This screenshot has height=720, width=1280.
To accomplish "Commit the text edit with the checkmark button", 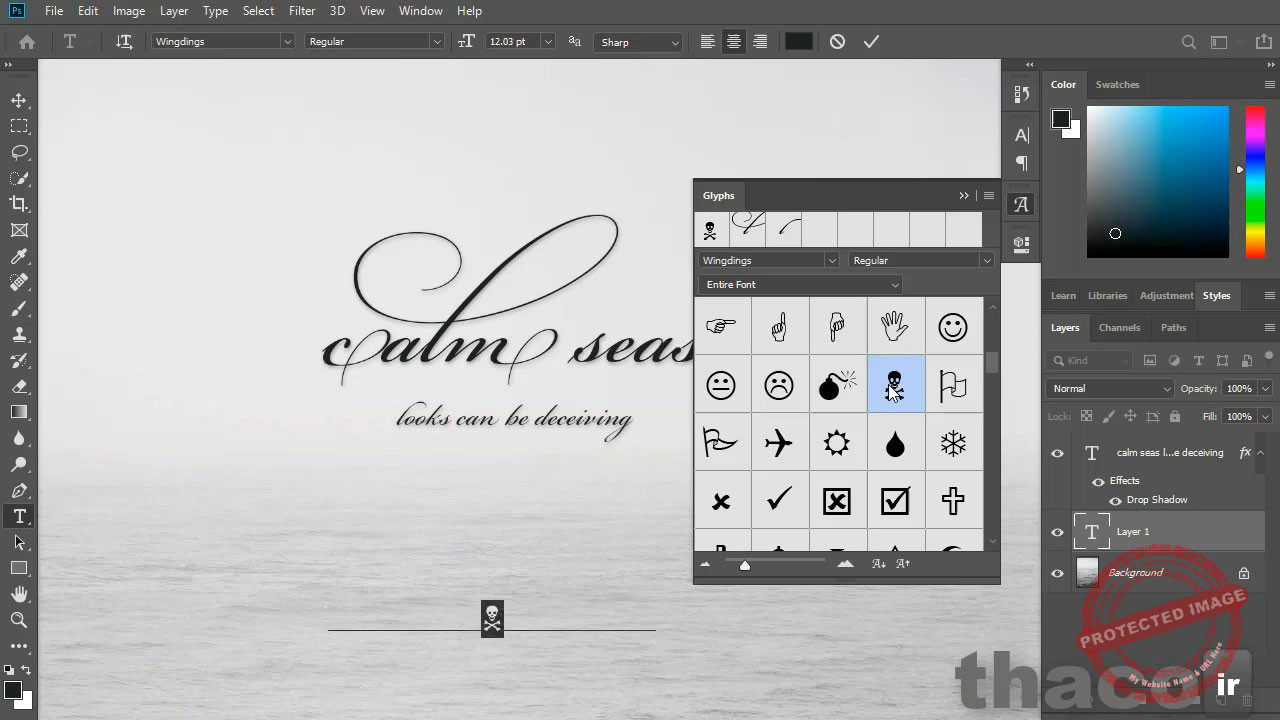I will (x=870, y=41).
